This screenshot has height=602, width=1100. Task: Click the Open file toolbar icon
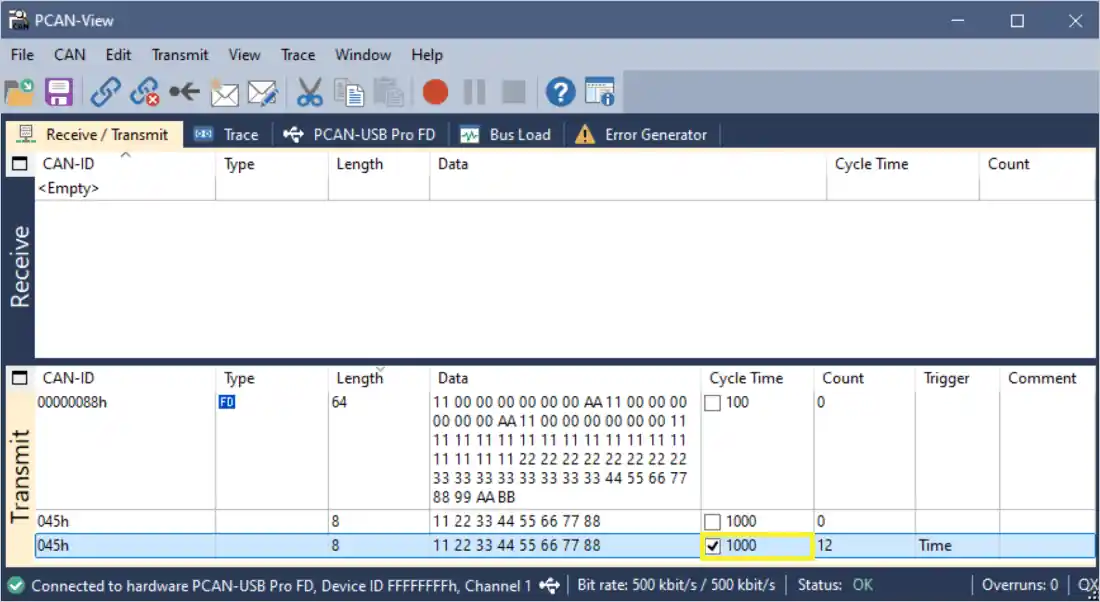pyautogui.click(x=20, y=92)
